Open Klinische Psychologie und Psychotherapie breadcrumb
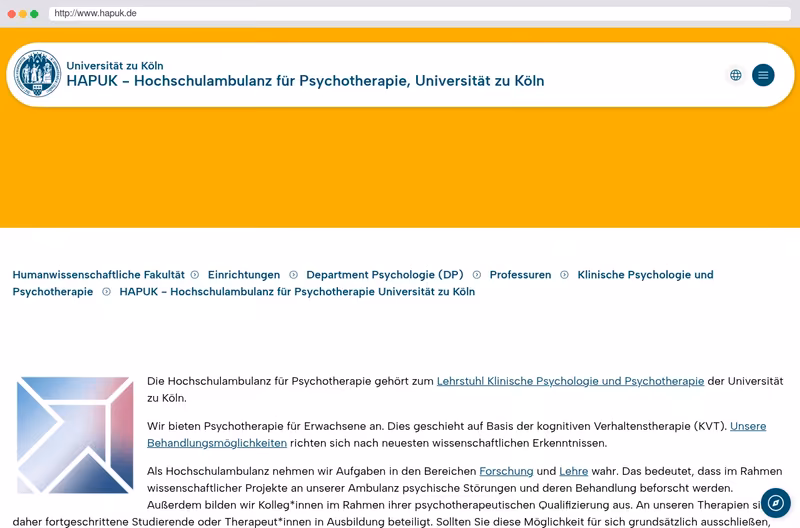The width and height of the screenshot is (800, 528). click(x=363, y=283)
